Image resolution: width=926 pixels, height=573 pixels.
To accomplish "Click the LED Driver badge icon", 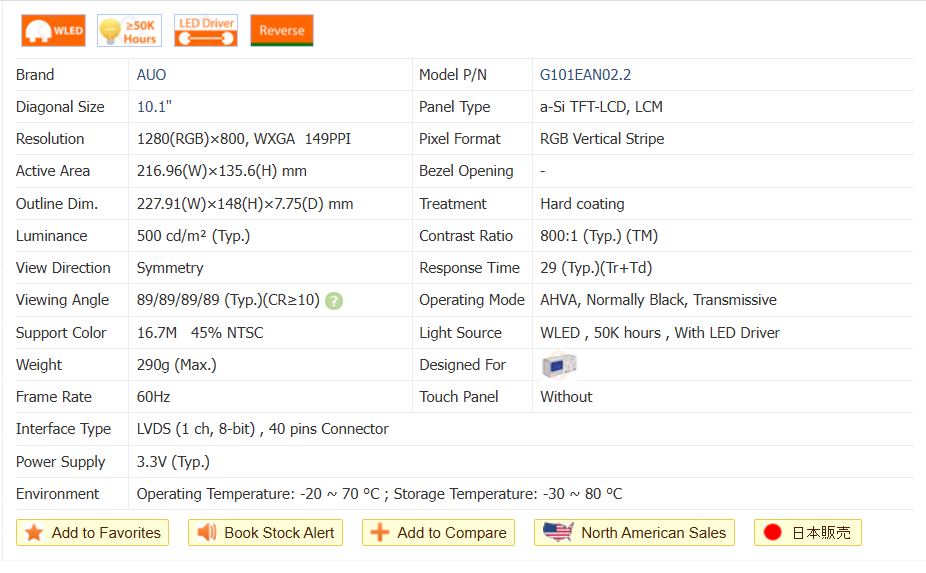I will click(x=205, y=31).
